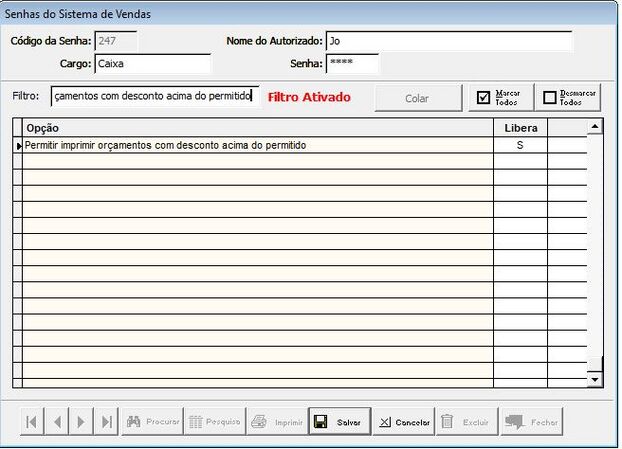Click the Código da Senha field

click(116, 41)
